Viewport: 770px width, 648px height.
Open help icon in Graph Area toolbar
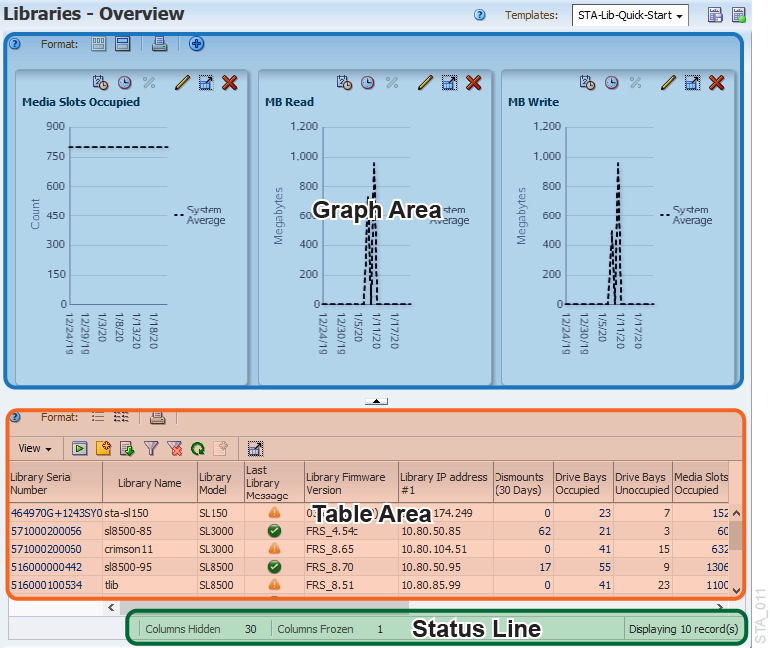point(15,44)
